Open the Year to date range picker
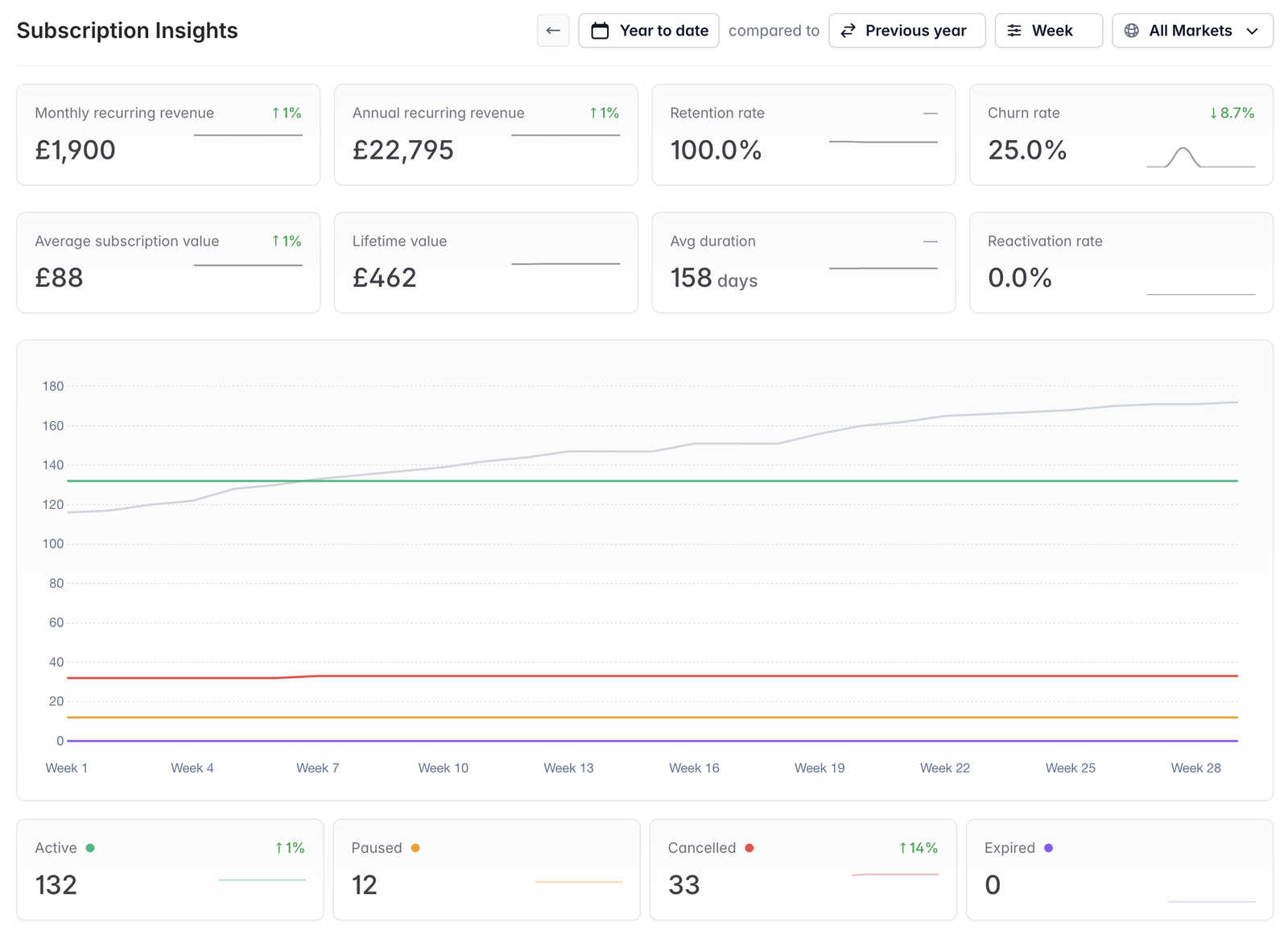This screenshot has height=943, width=1288. click(649, 31)
